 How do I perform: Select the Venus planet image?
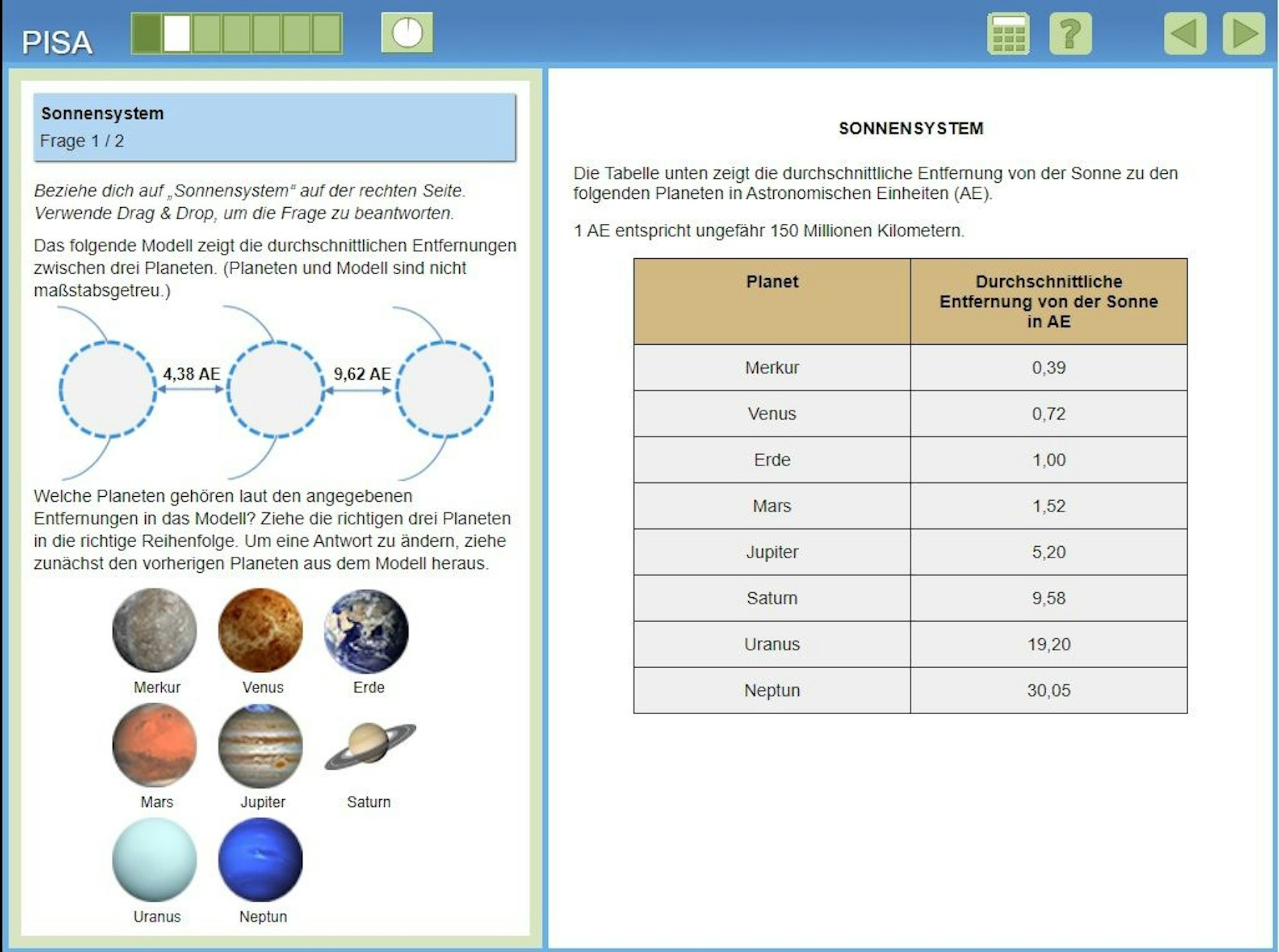click(260, 631)
